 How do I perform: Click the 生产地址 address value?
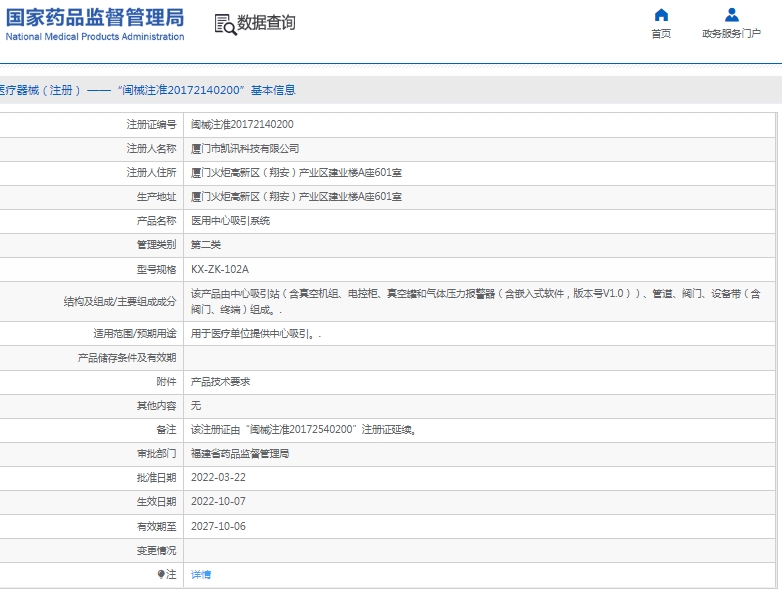click(x=296, y=197)
